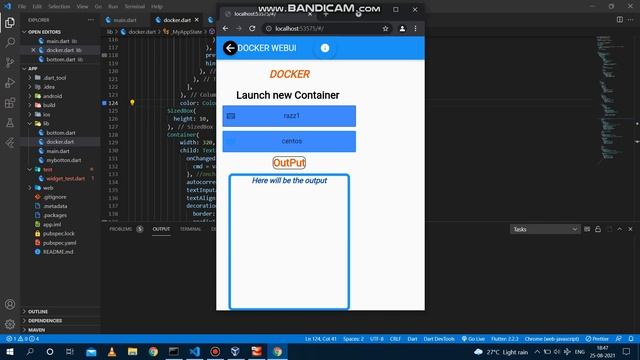Open the Tasks output channel dropdown
Image resolution: width=640 pixels, height=360 pixels.
coord(545,229)
